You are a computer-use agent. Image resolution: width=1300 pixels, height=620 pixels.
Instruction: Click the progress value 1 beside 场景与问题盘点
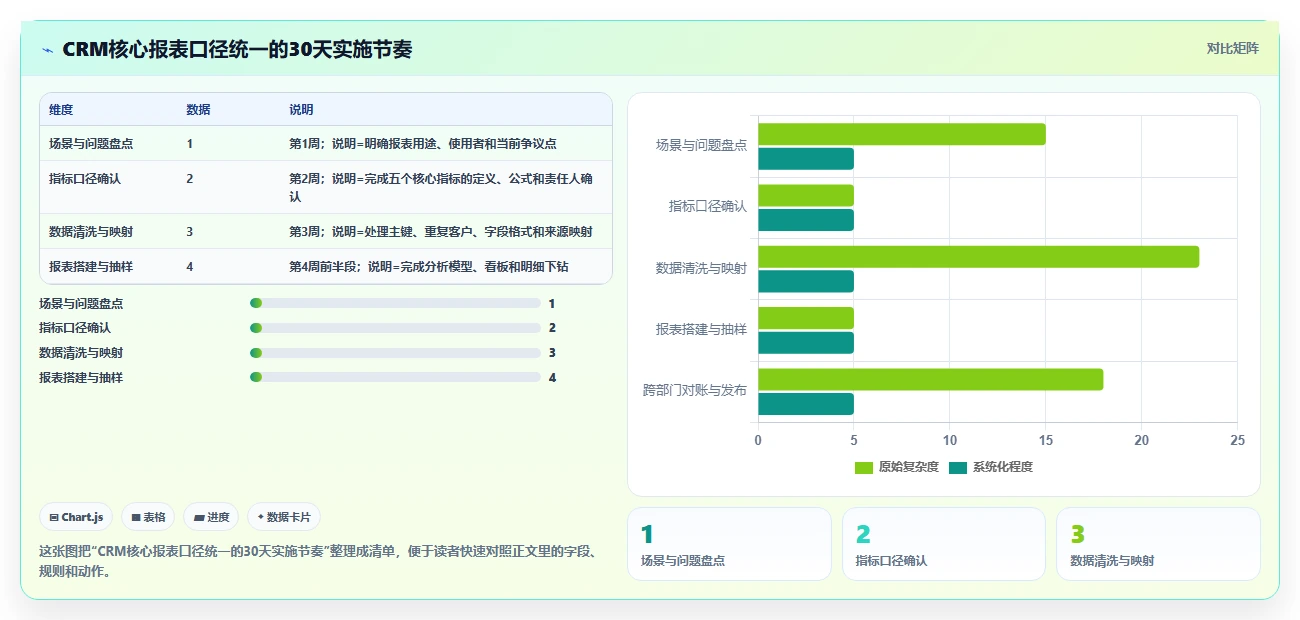pyautogui.click(x=552, y=303)
